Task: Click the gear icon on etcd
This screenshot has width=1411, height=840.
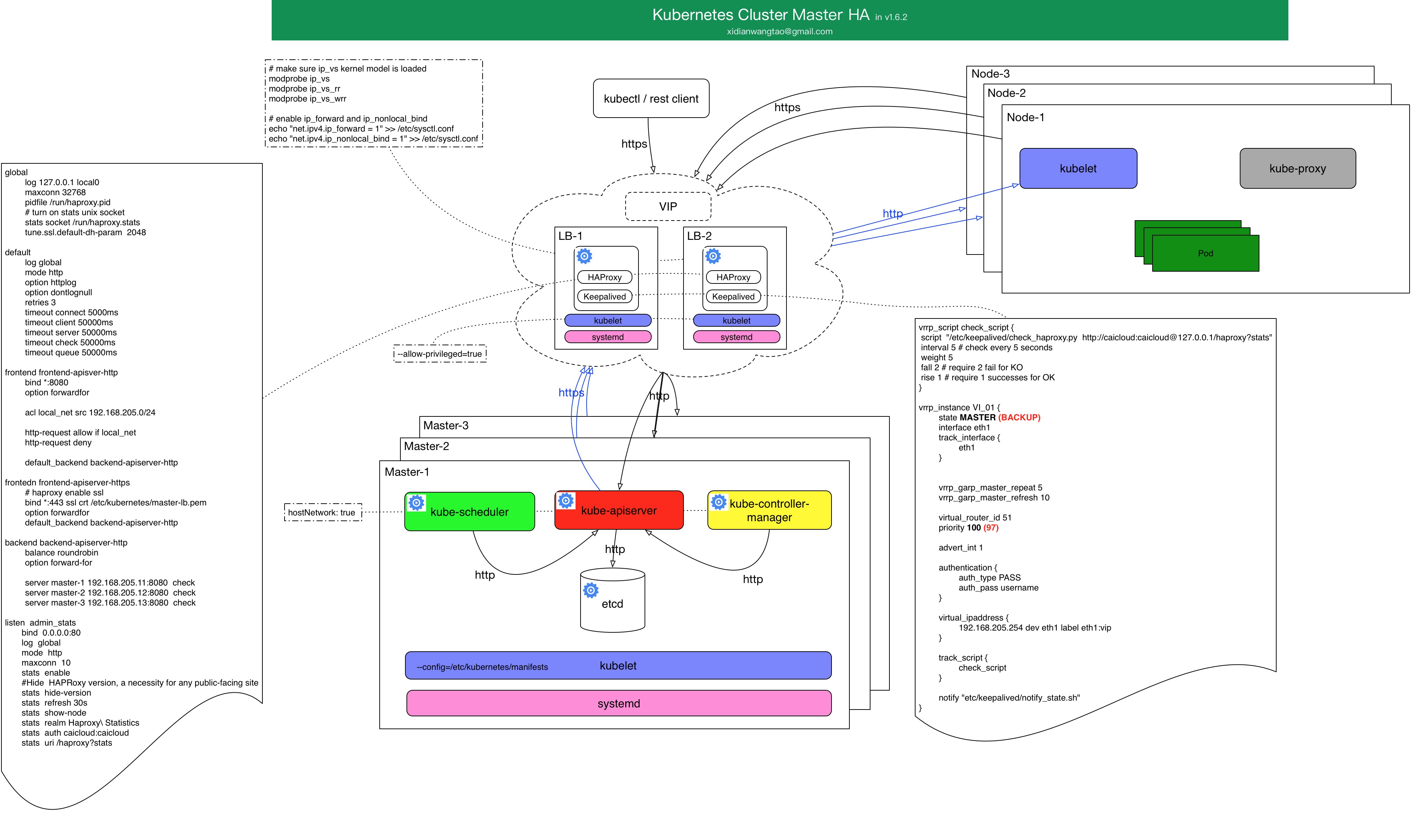Action: (x=590, y=591)
